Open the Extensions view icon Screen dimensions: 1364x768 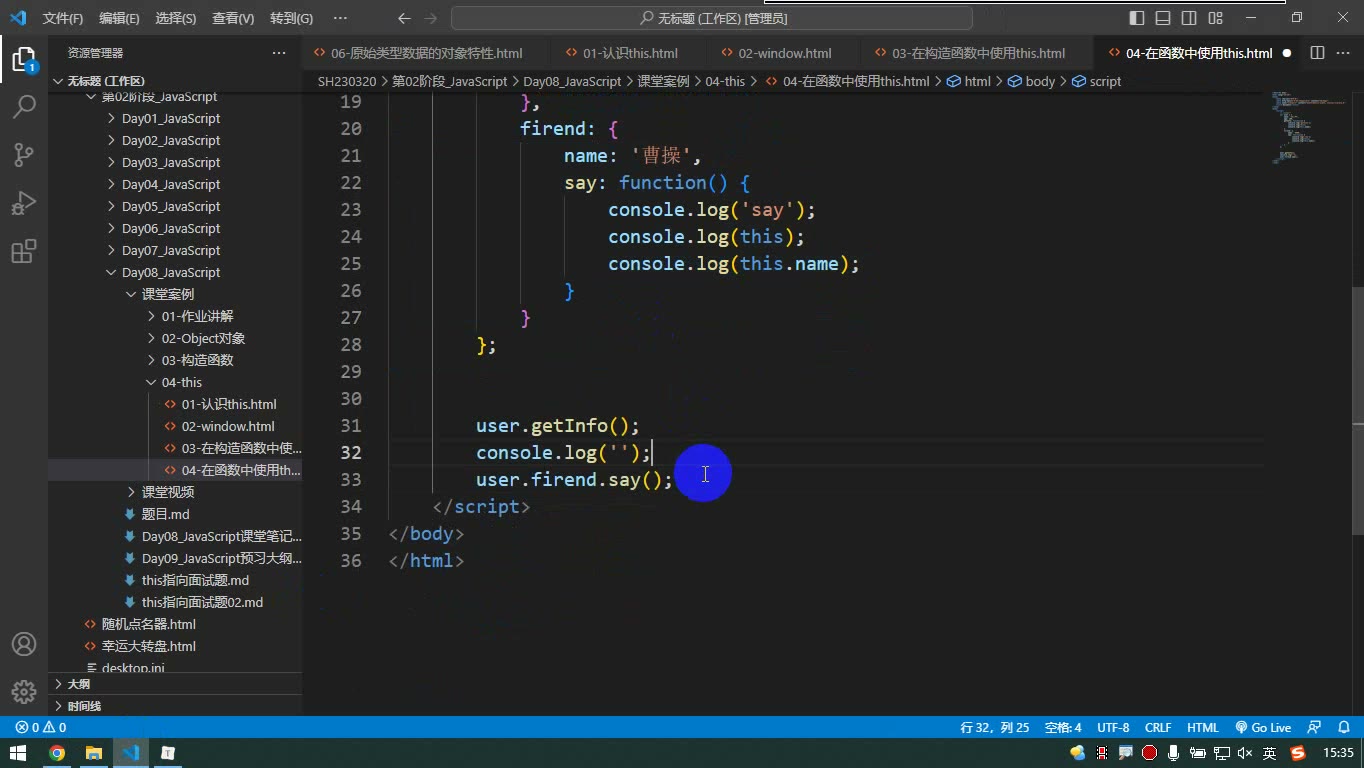pos(24,251)
